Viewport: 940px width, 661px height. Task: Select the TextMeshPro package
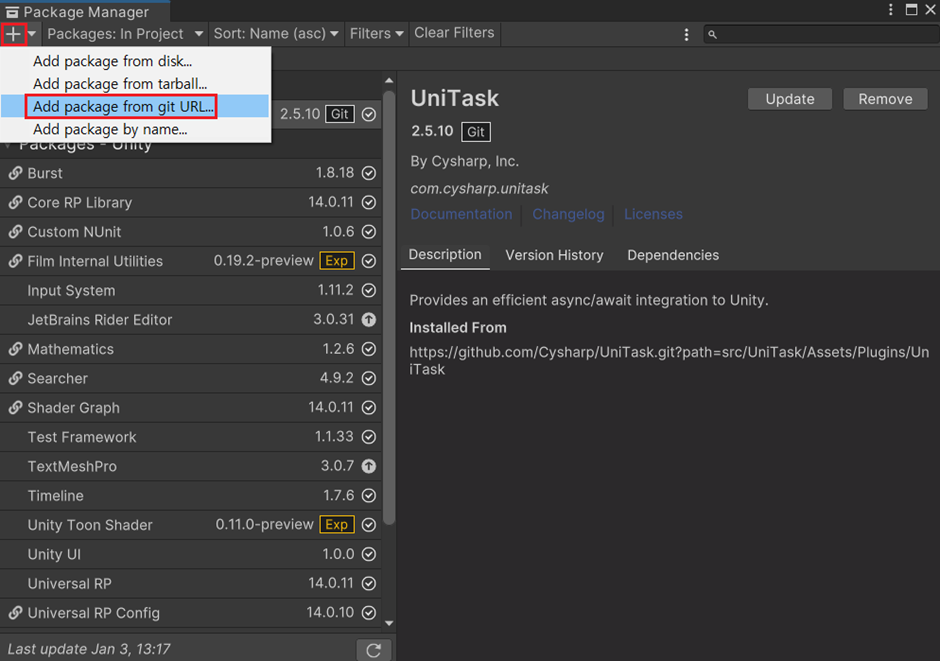tap(191, 467)
